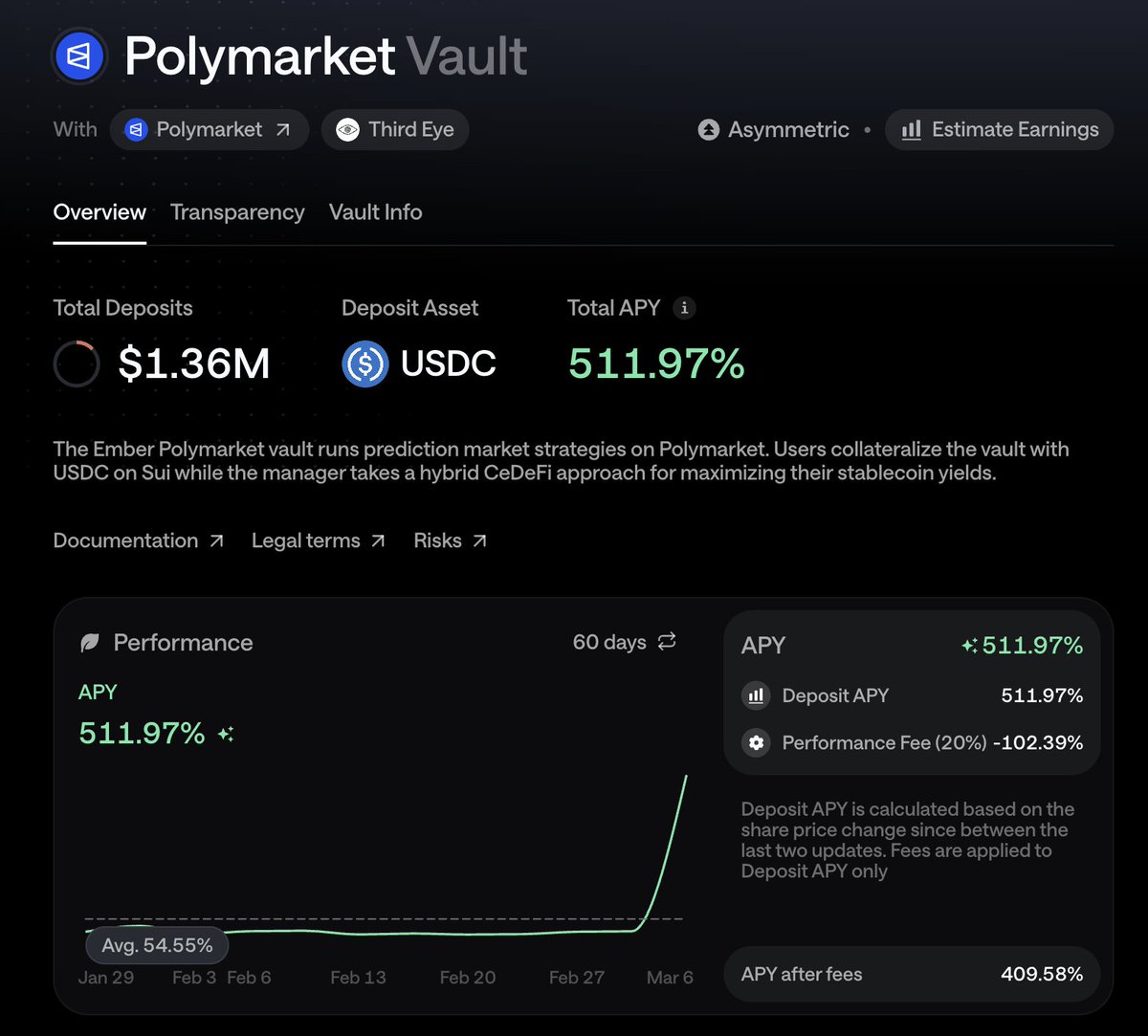Screen dimensions: 1148x1036
Task: Click the Risks external arrow icon
Action: point(480,540)
